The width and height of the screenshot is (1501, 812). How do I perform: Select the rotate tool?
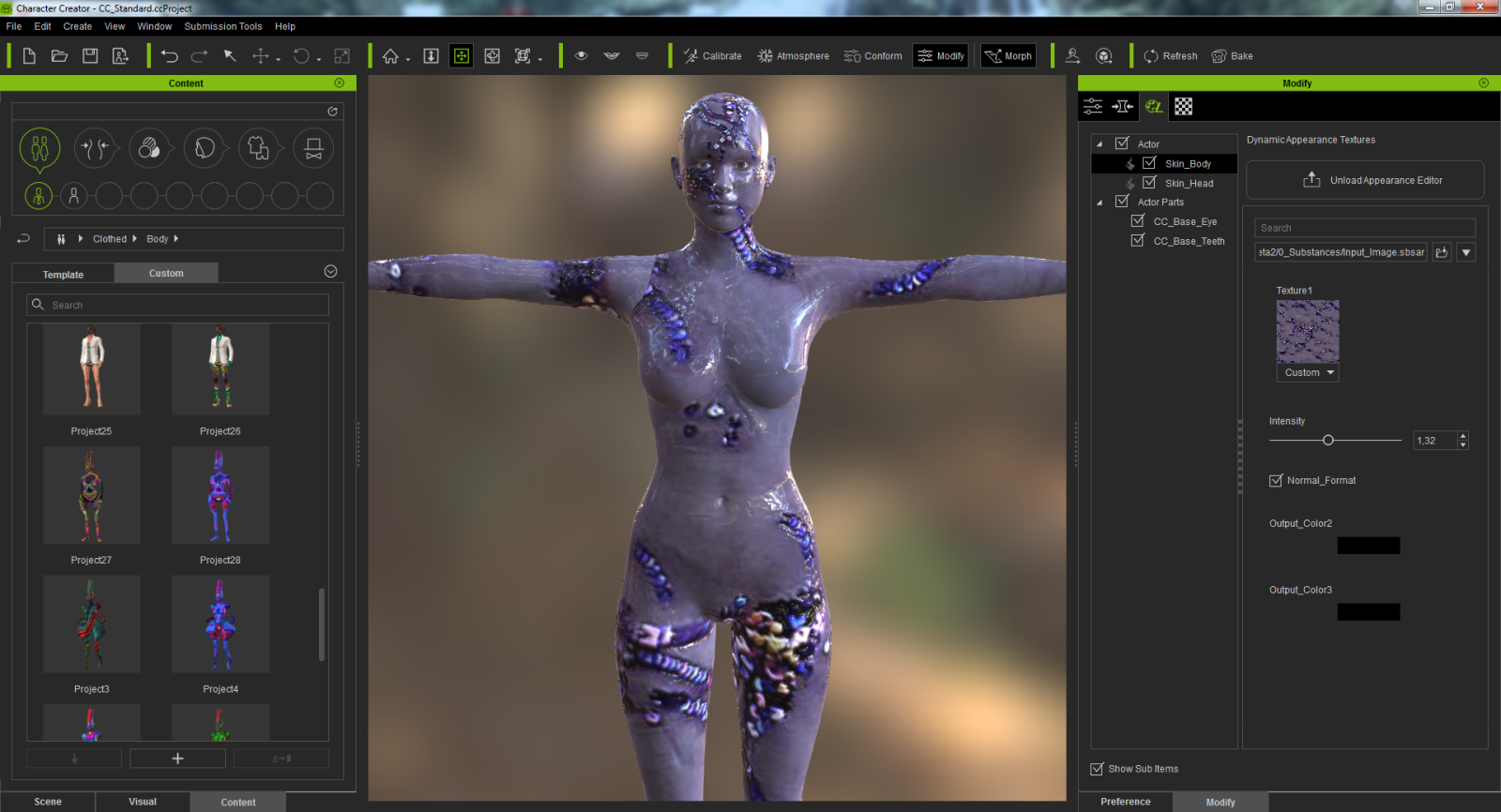point(301,56)
